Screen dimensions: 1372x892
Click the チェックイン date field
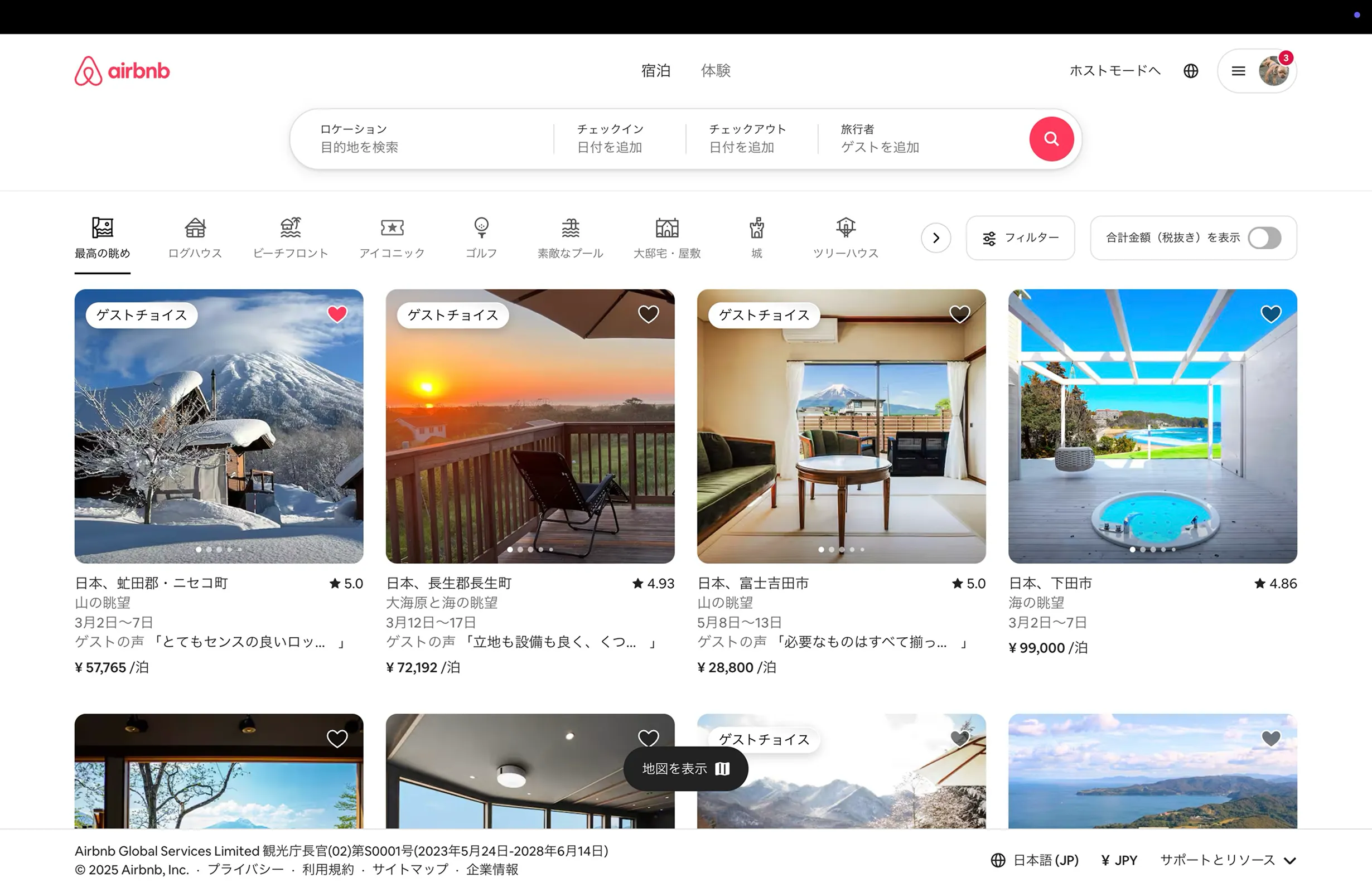[610, 139]
